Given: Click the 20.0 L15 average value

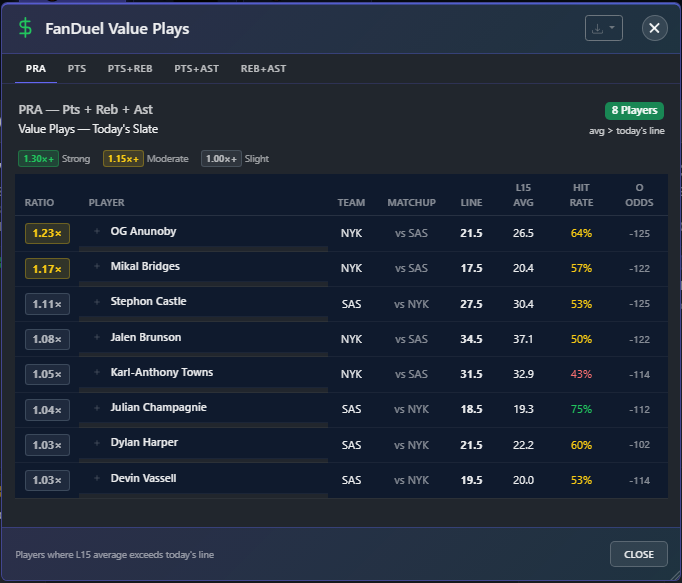Looking at the screenshot, I should coord(523,480).
